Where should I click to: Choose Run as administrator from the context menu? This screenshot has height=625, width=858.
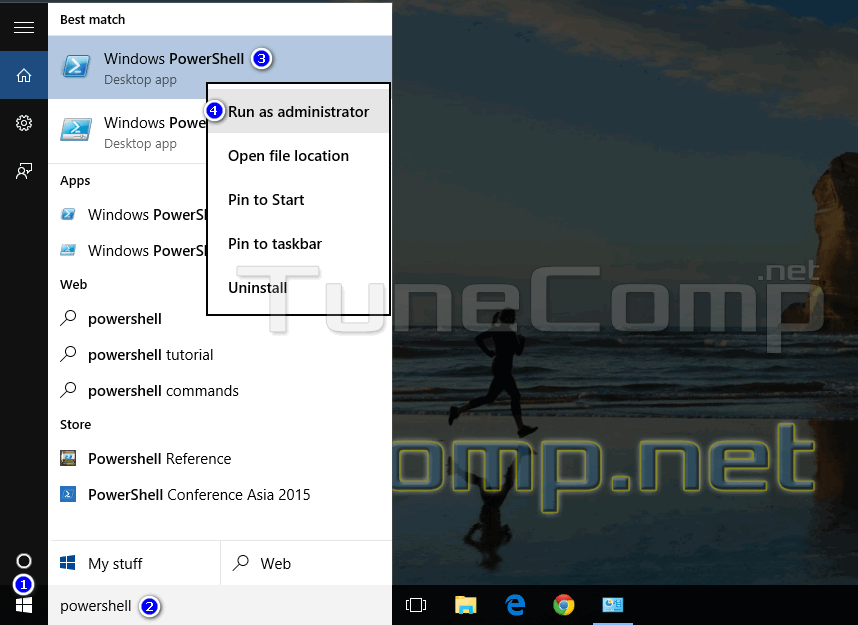pyautogui.click(x=298, y=112)
